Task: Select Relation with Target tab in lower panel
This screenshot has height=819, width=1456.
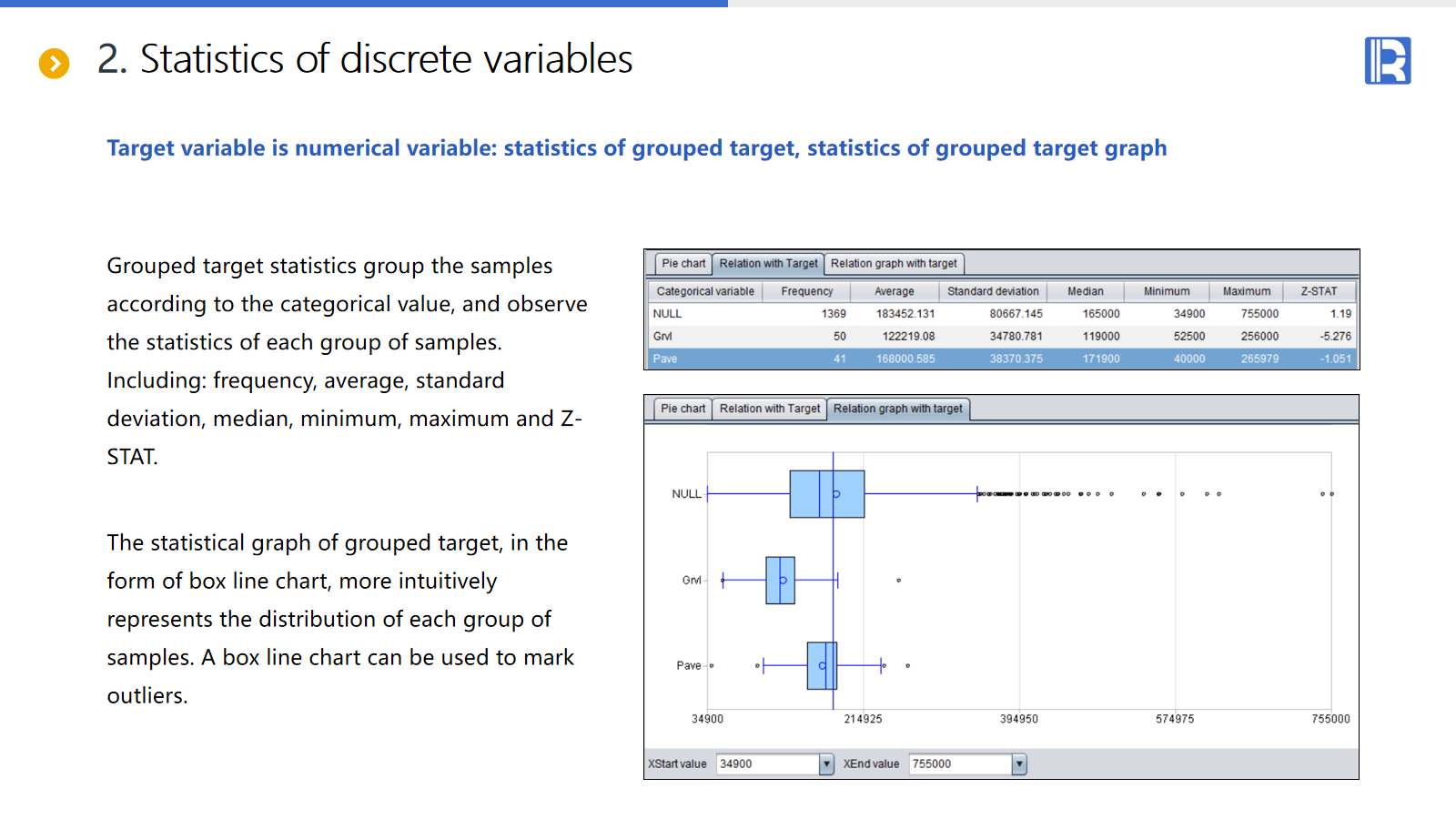Action: click(769, 409)
